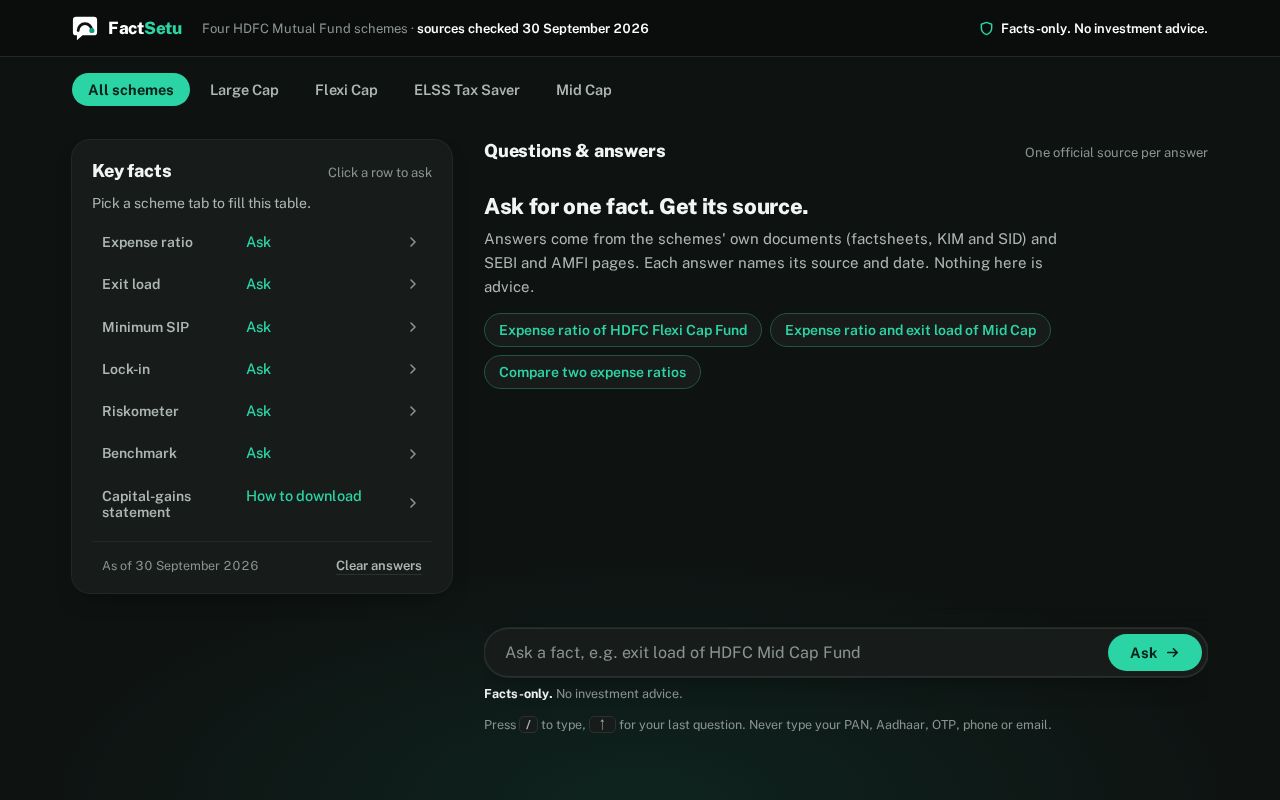
Task: Expand the Minimum SIP row chevron
Action: pyautogui.click(x=412, y=327)
